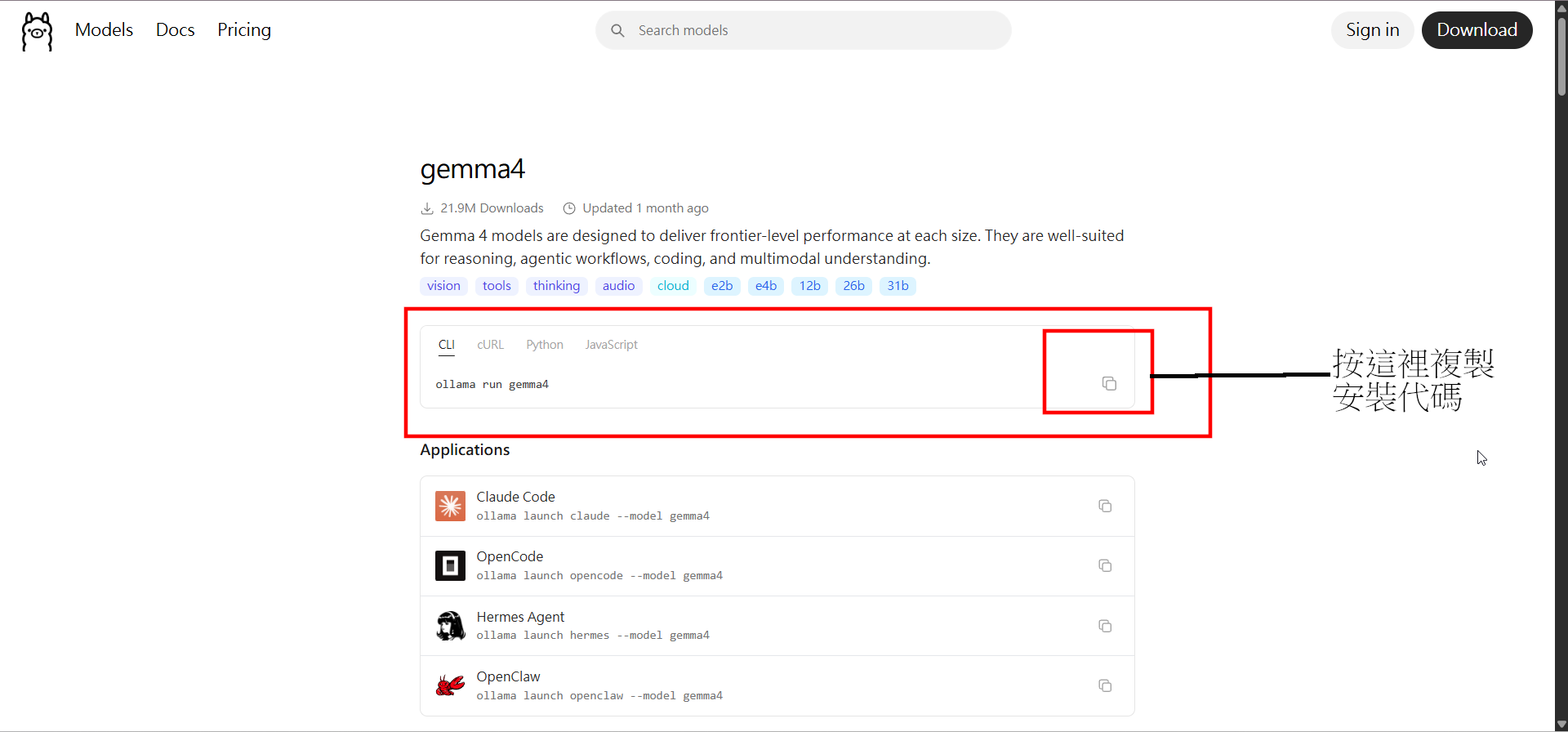Click the page vertical scrollbar thumb

point(1561,57)
